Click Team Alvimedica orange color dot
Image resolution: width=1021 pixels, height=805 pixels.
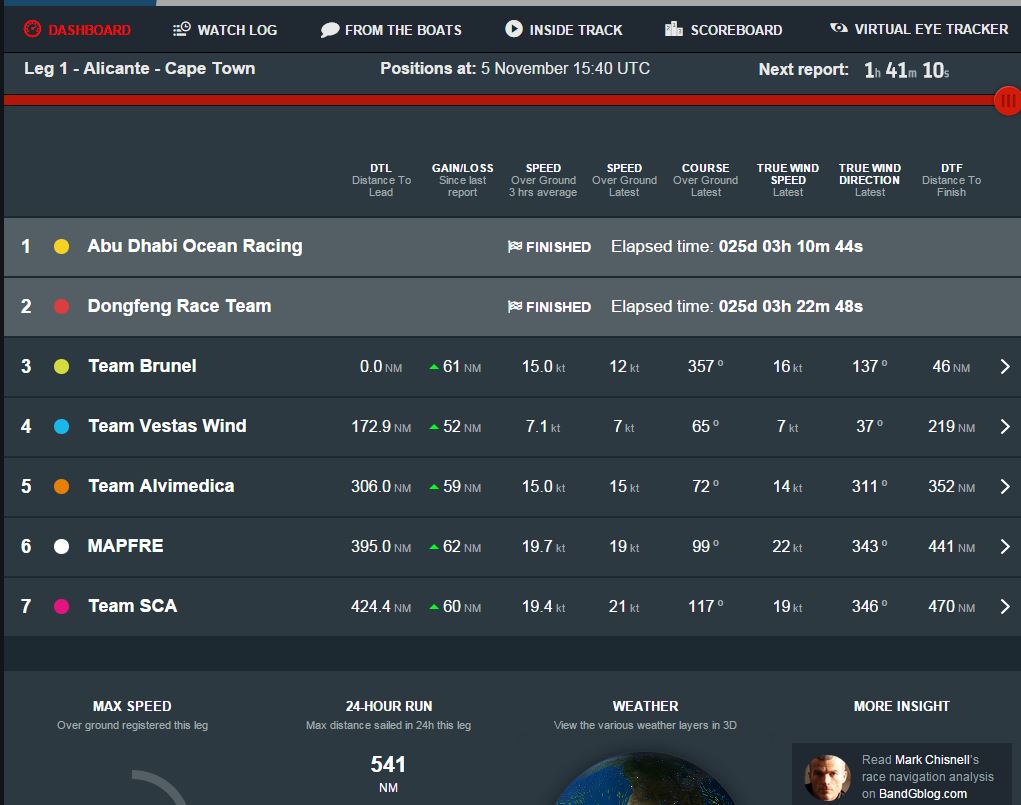(x=61, y=487)
